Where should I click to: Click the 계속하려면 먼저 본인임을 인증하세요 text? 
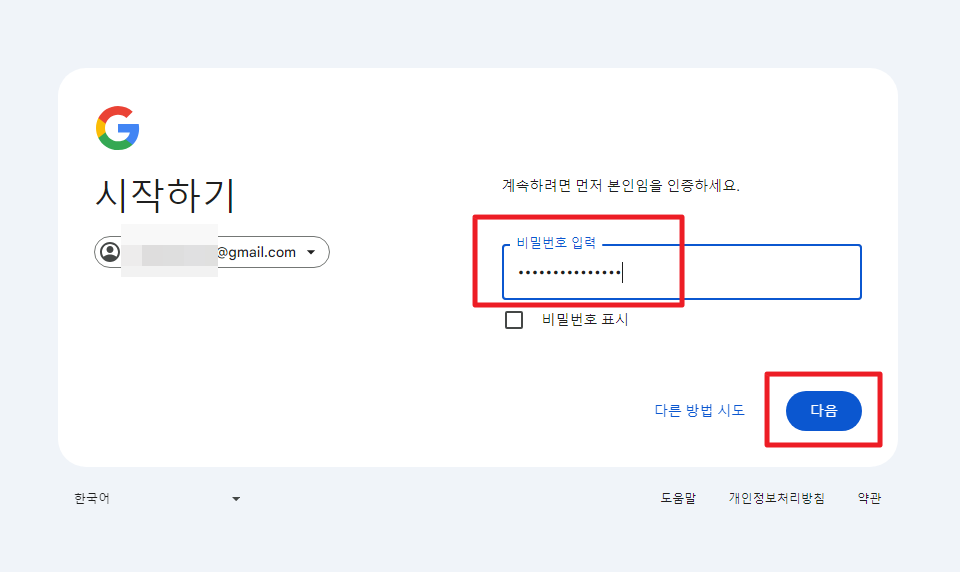[621, 185]
